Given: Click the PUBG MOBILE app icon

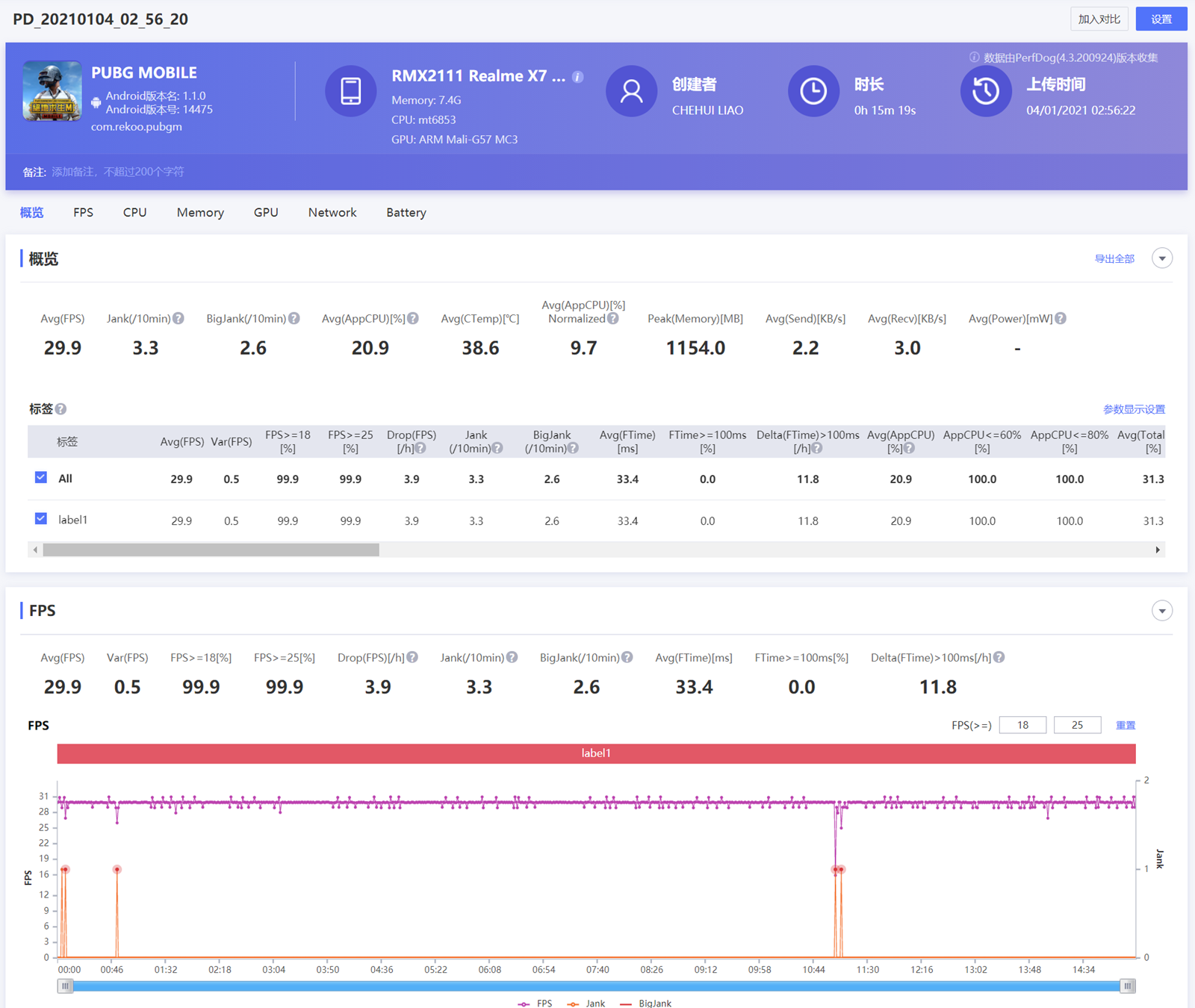Looking at the screenshot, I should (52, 91).
